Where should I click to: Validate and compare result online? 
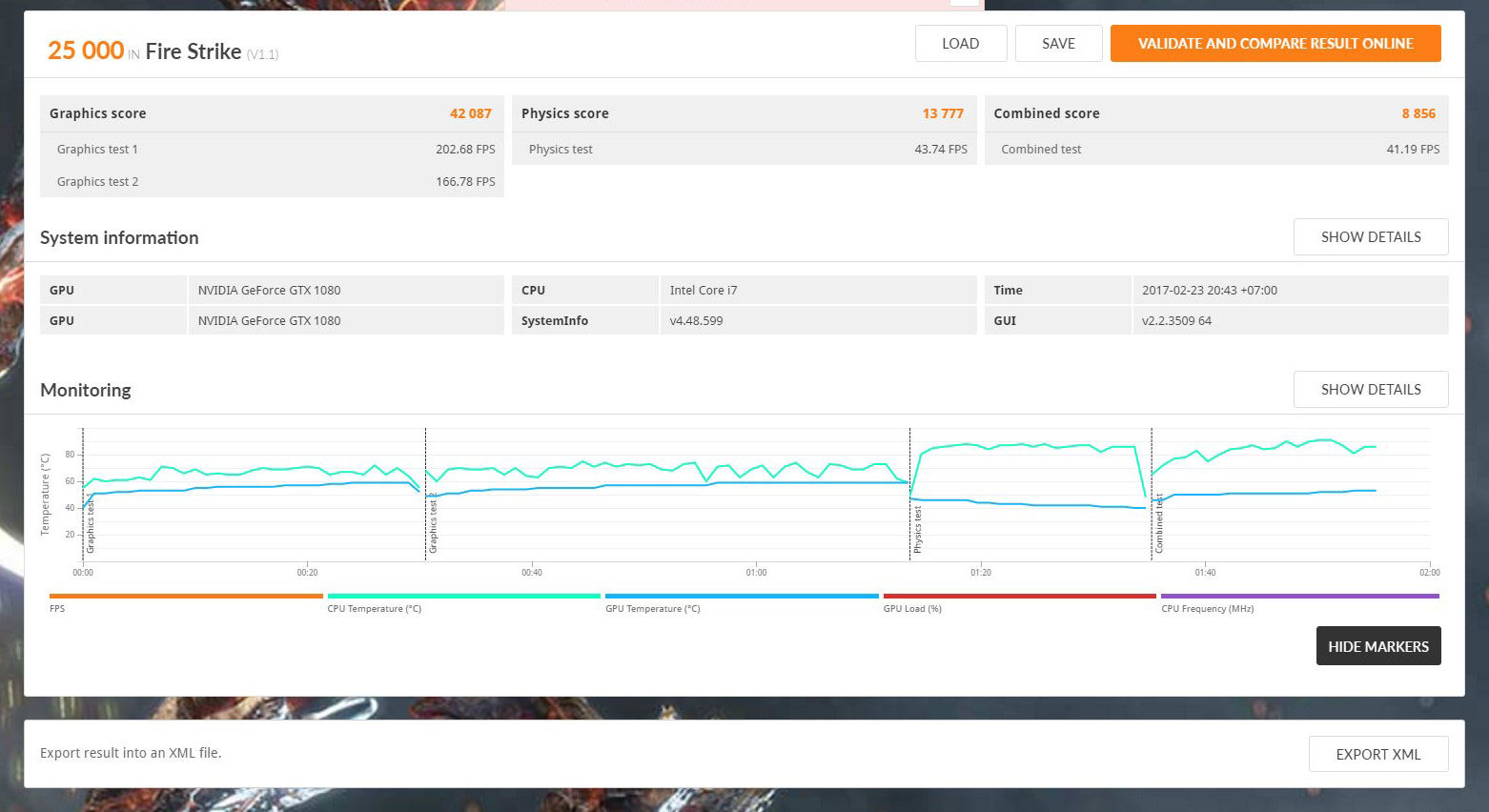click(x=1275, y=44)
